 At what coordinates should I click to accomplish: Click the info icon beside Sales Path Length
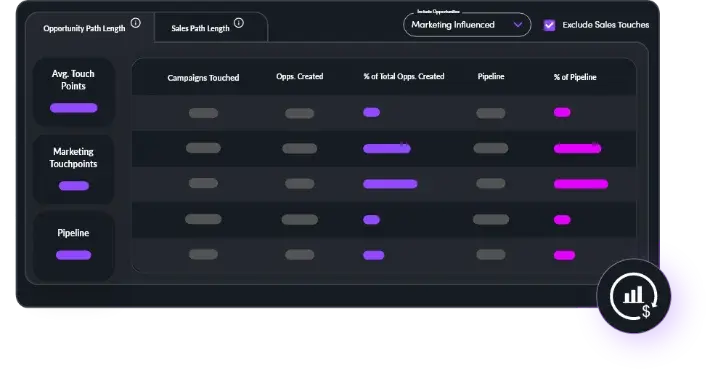coord(239,23)
